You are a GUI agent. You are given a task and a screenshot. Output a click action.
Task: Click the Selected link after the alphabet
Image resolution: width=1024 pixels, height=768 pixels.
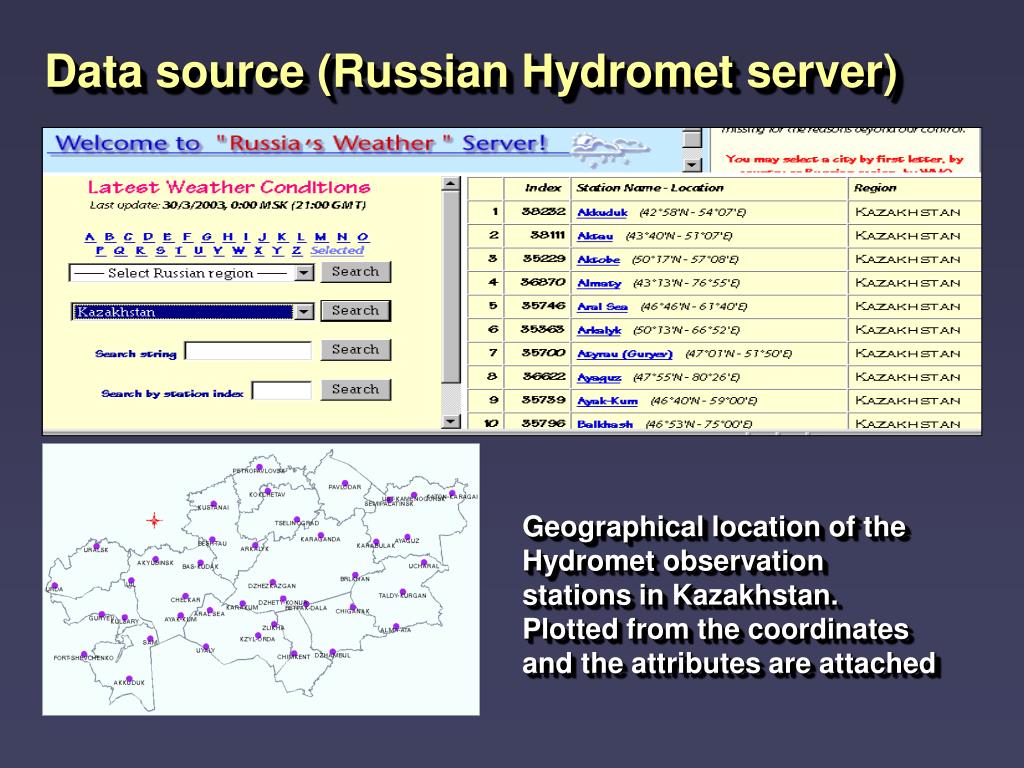click(x=337, y=250)
